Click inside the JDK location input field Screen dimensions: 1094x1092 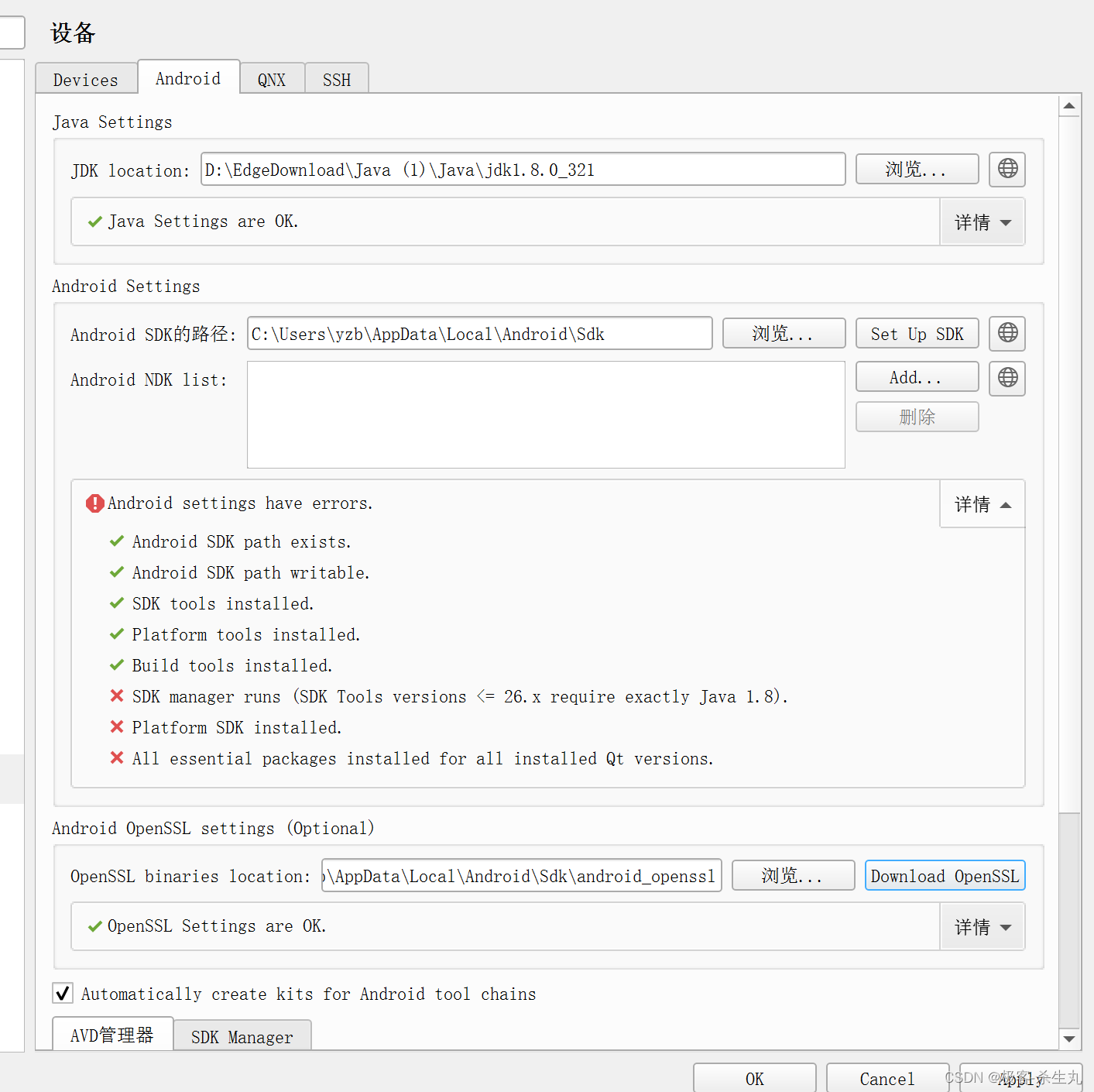tap(523, 169)
